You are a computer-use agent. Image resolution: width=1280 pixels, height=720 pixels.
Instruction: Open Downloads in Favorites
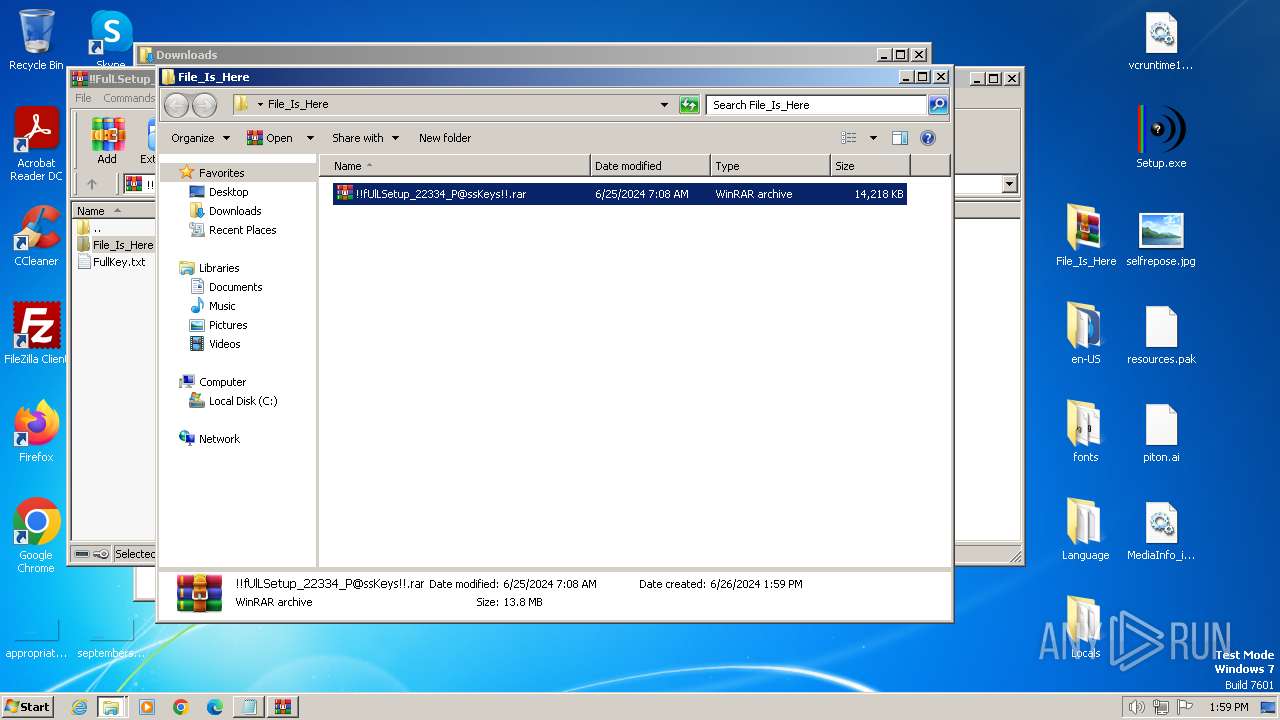pos(235,211)
